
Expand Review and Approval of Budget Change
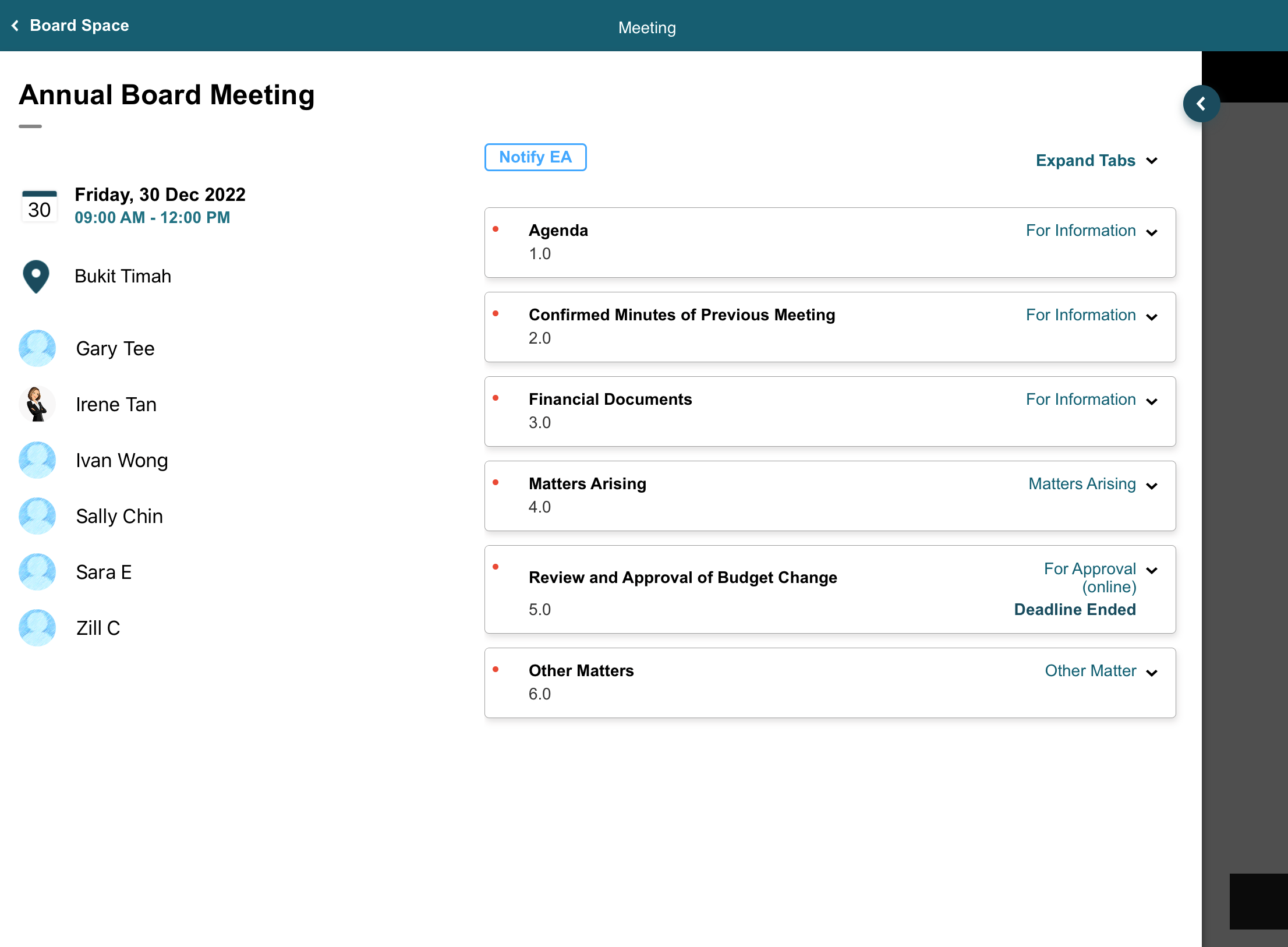(1151, 571)
